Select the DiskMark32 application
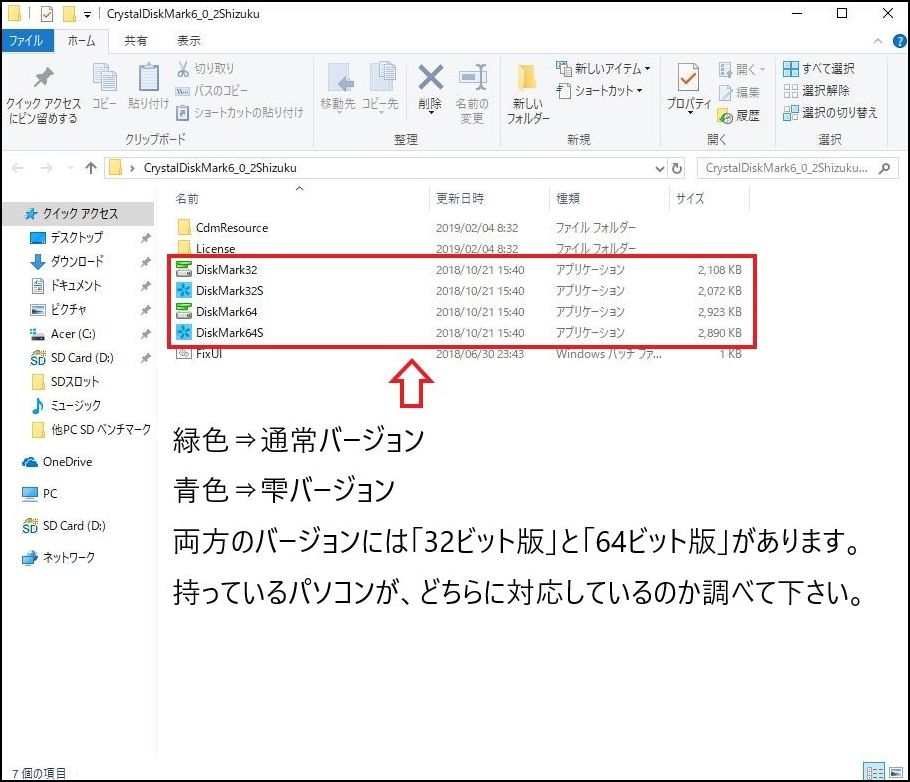 click(x=226, y=270)
